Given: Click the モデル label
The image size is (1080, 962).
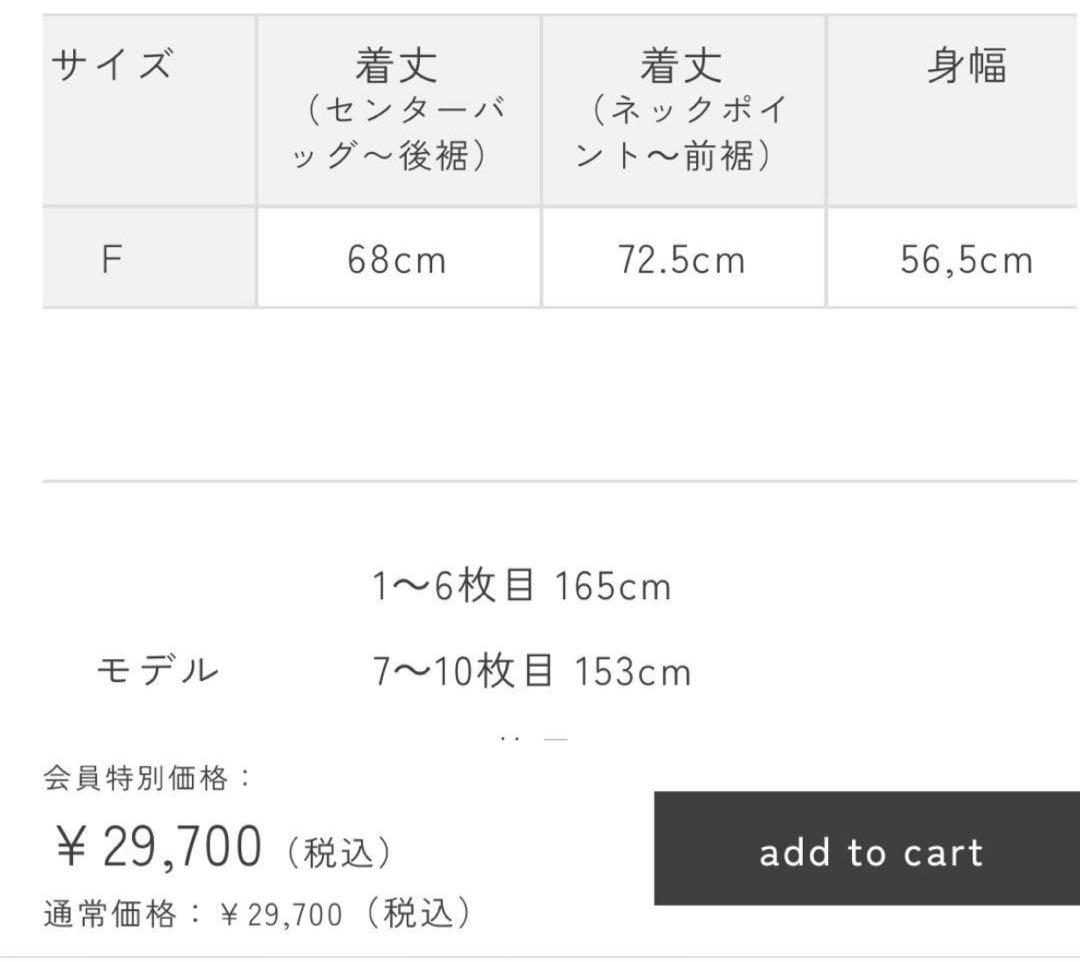Looking at the screenshot, I should pos(157,669).
